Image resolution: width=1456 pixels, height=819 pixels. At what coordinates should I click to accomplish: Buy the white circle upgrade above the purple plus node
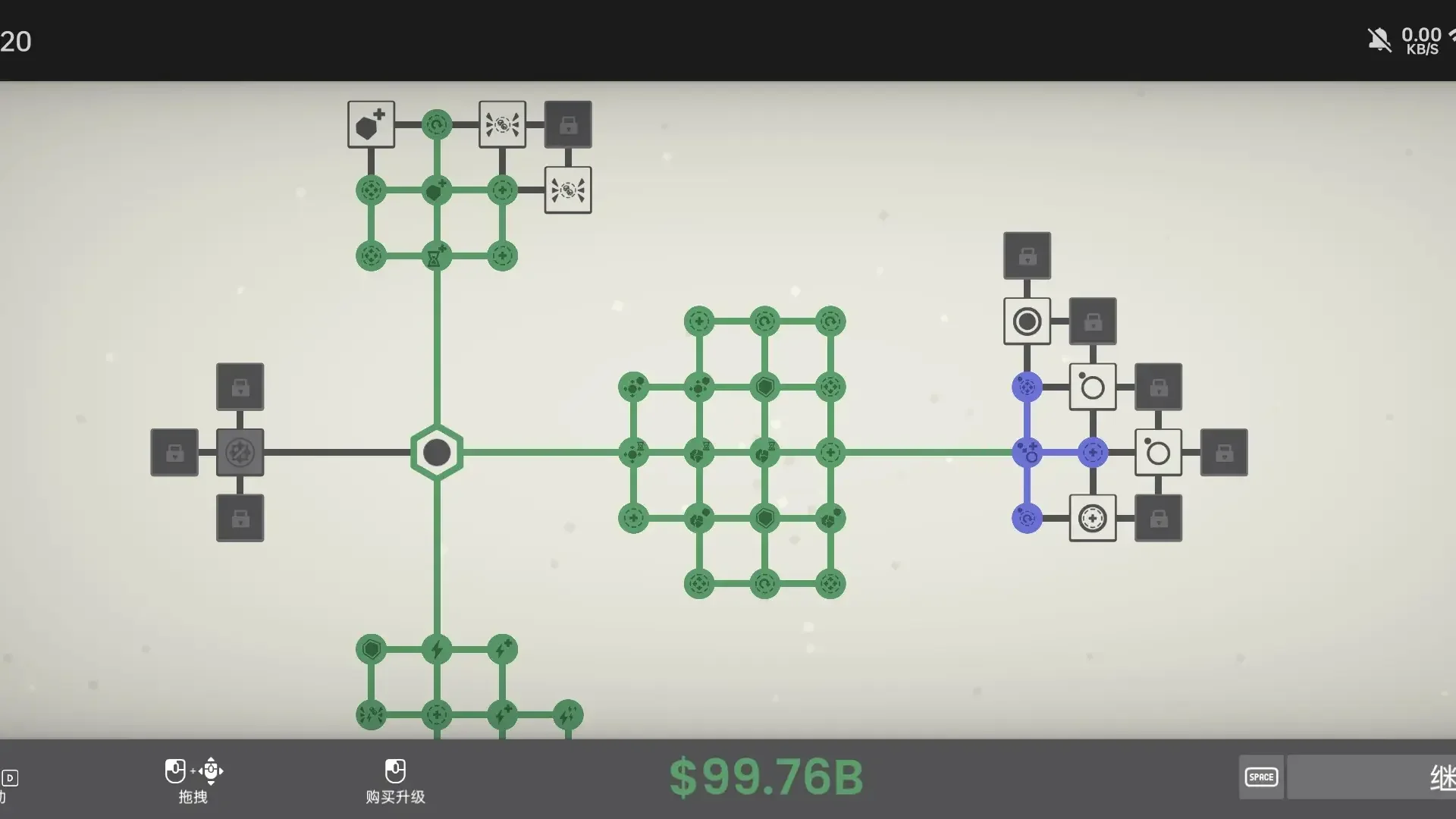click(1093, 387)
